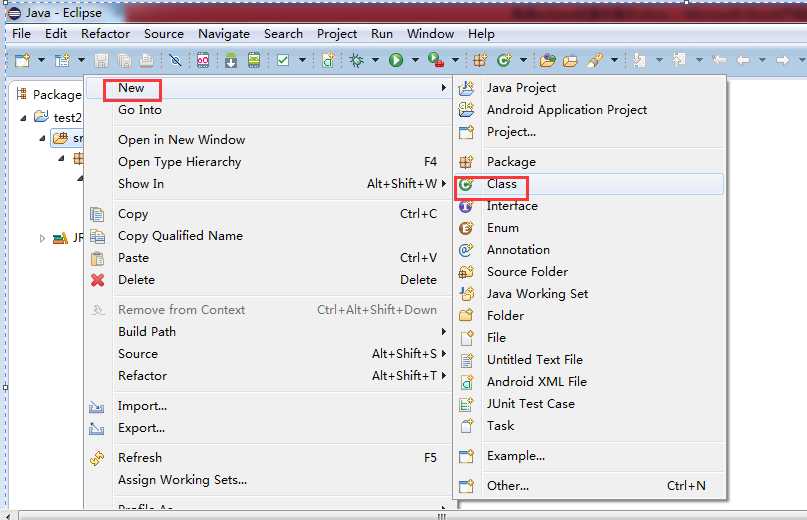Open the Project menu
Screen dimensions: 807x520
[337, 33]
